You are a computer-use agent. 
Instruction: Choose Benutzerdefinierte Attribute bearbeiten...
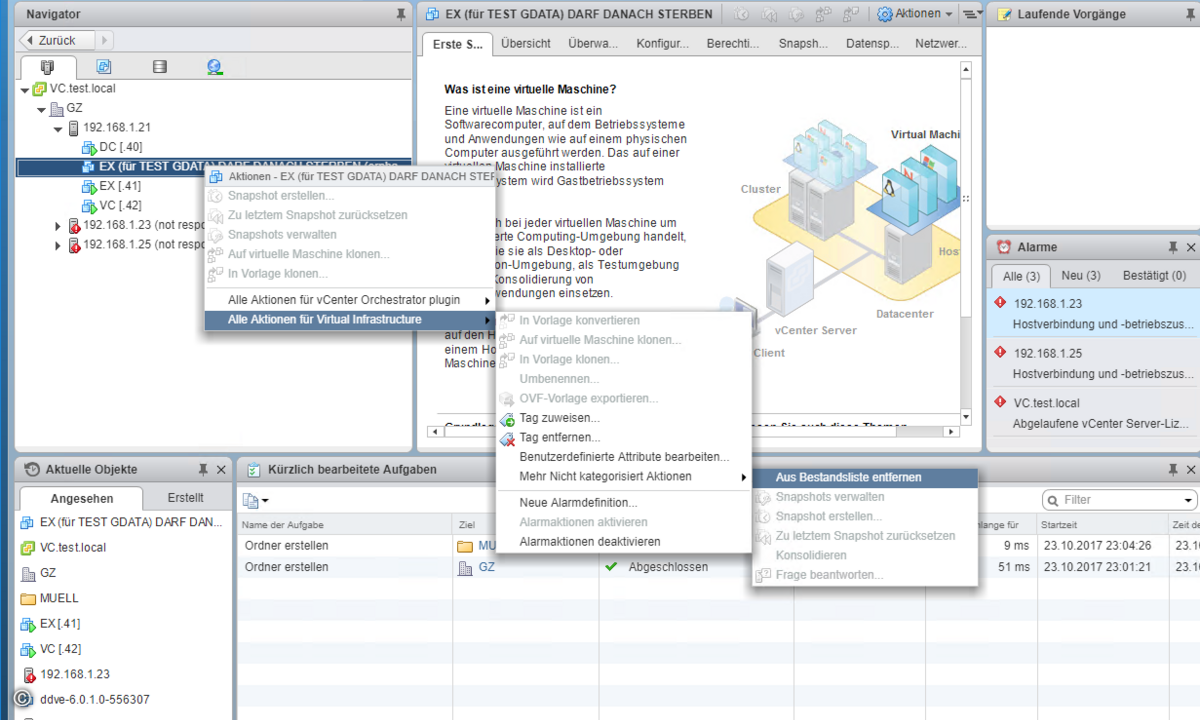[x=623, y=457]
